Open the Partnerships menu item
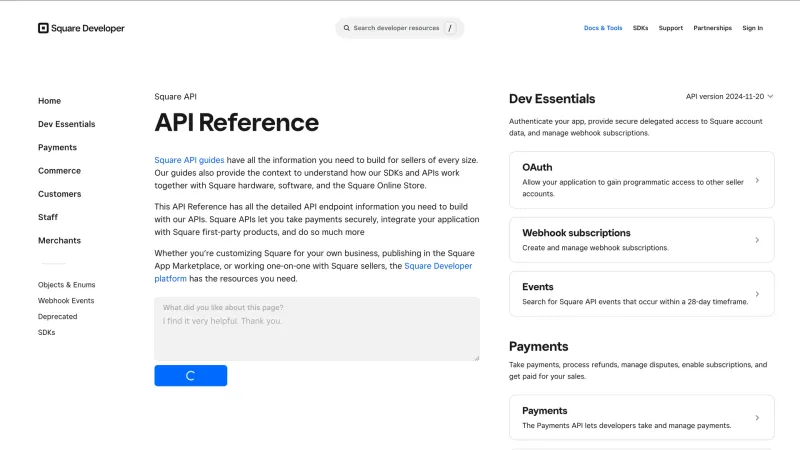Viewport: 800px width, 450px height. point(712,28)
